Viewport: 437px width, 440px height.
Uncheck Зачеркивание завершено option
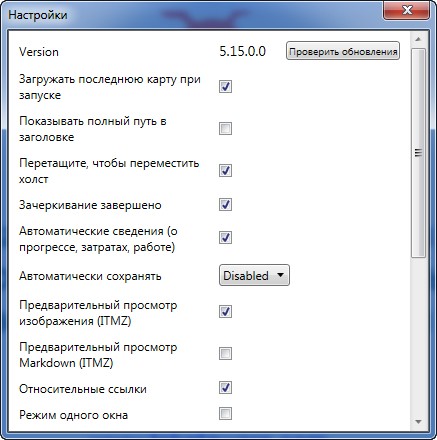tap(225, 205)
